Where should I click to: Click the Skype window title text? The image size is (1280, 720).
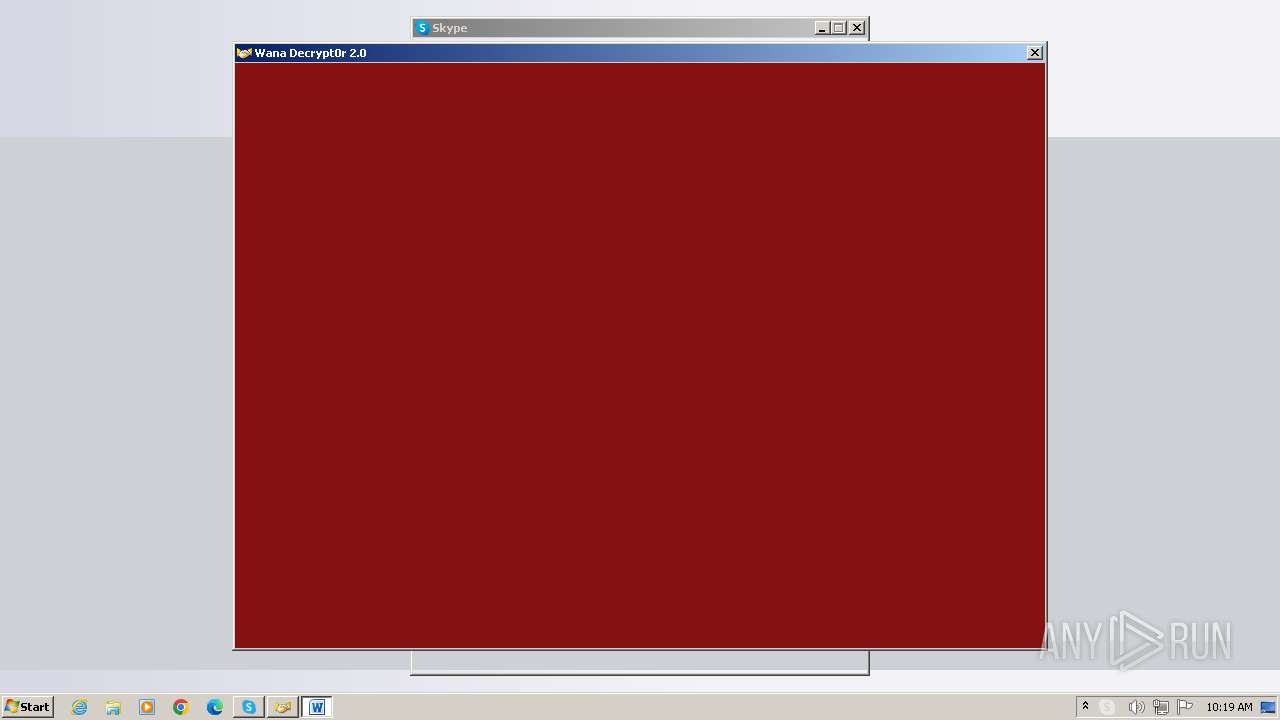coord(450,28)
